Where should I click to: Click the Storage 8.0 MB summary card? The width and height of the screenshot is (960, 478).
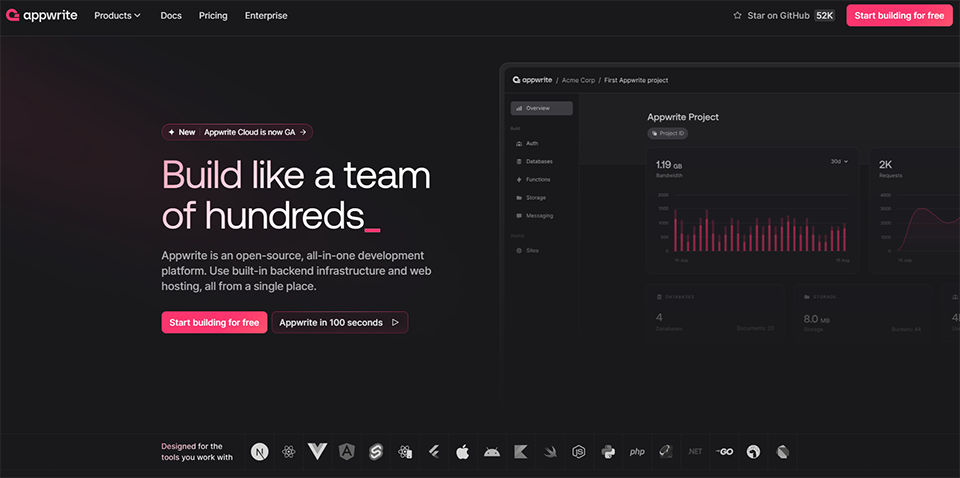tap(863, 312)
